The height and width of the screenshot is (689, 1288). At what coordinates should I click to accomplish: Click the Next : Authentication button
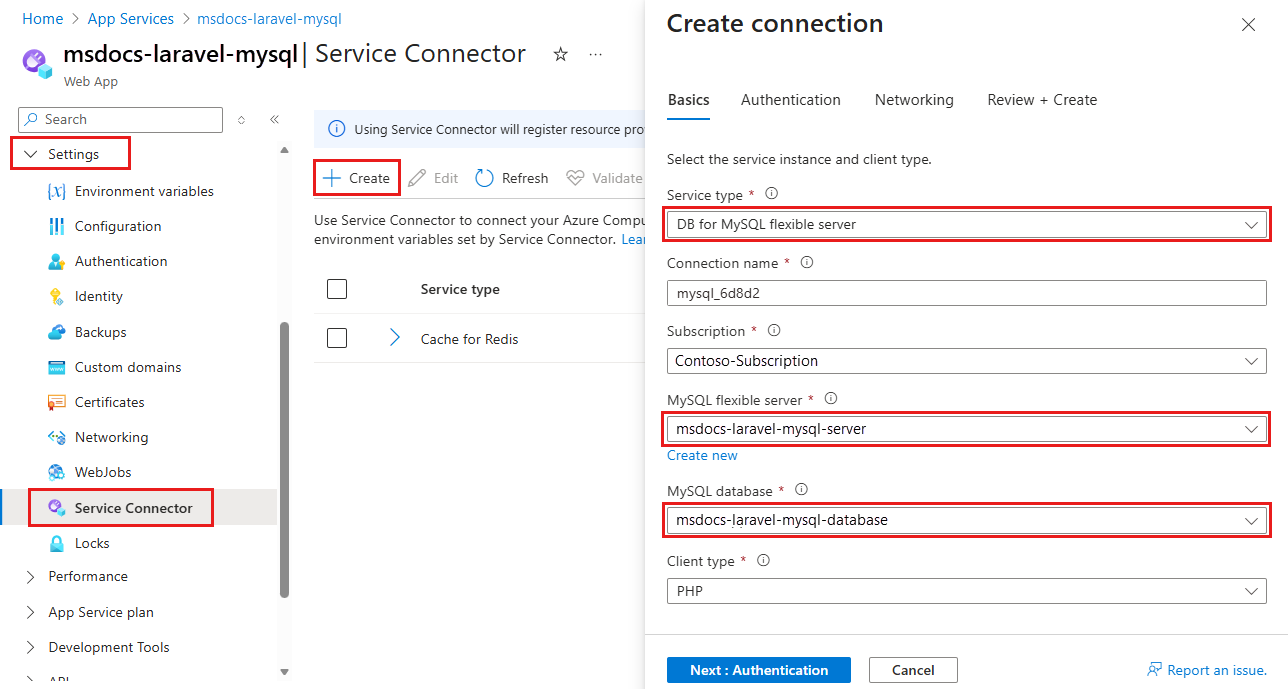pos(758,670)
